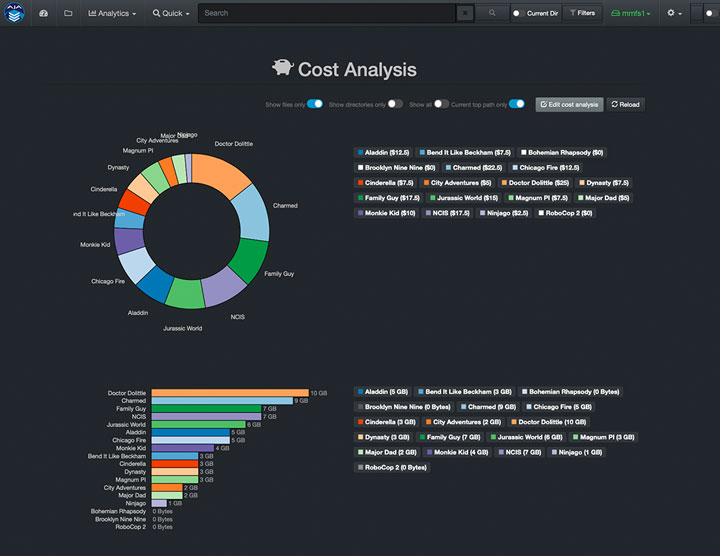Toggle RoboCop 2 ($0) legend item
The image size is (720, 556).
point(565,213)
